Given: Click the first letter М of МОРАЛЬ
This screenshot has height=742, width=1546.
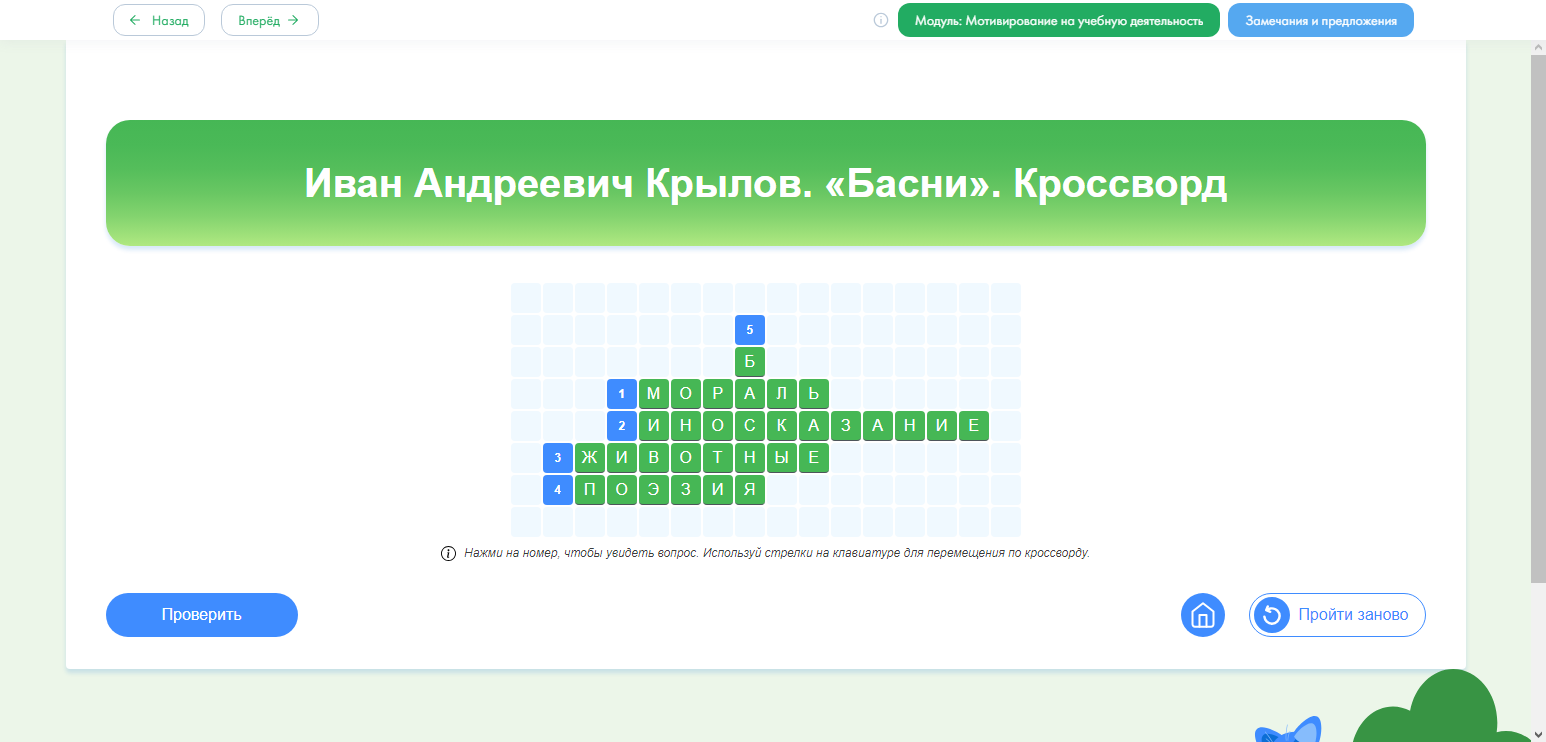Looking at the screenshot, I should point(653,394).
